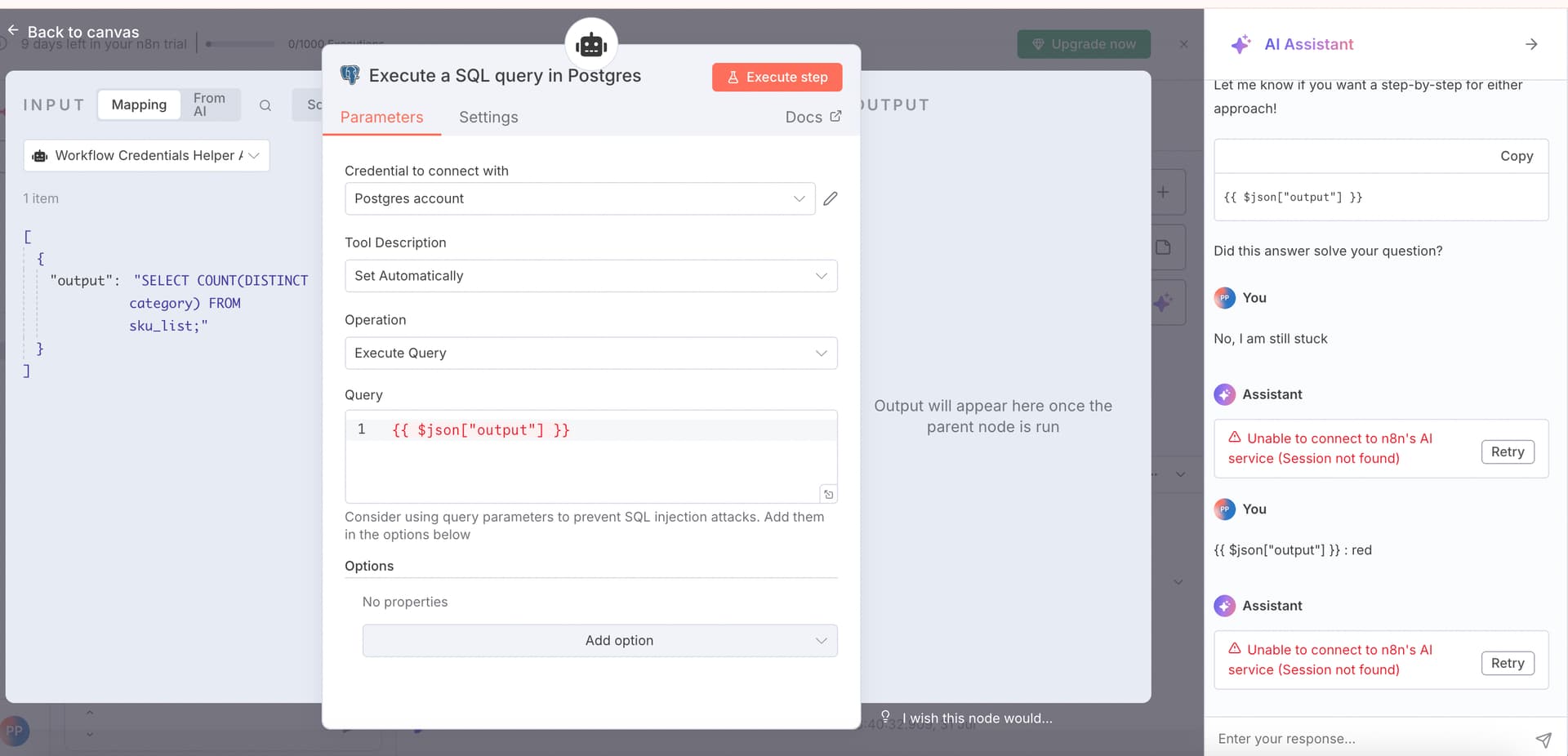
Task: Copy the code snippet
Action: tap(1517, 156)
